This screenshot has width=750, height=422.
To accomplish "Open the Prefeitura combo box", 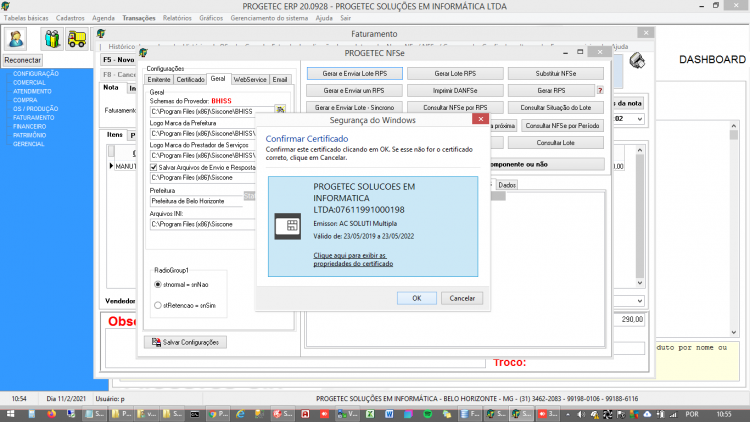I will point(197,201).
